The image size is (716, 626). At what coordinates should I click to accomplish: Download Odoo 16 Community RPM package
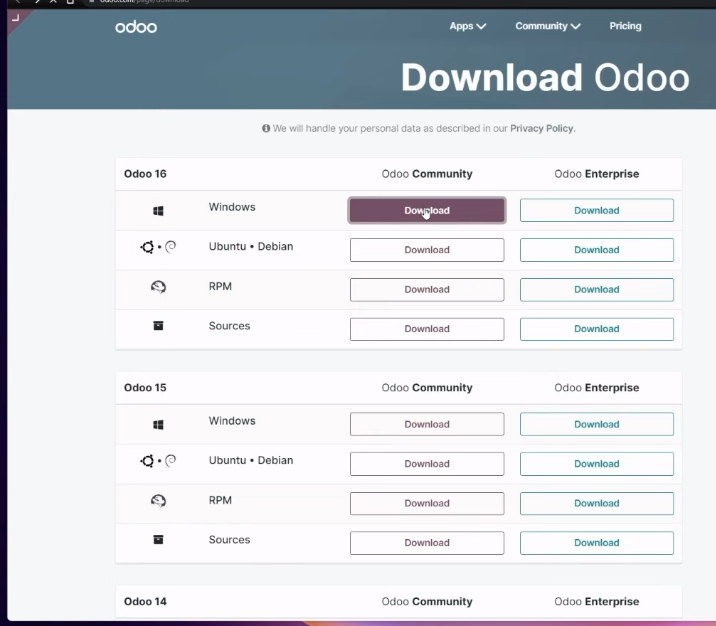tap(427, 289)
